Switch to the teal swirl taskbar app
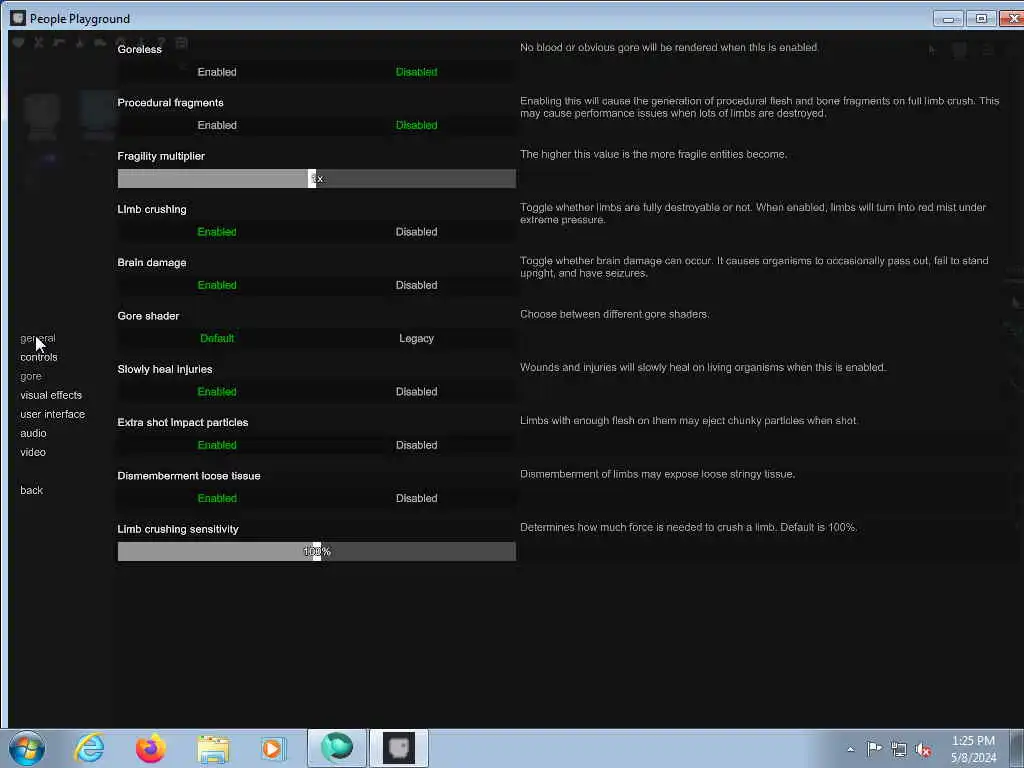The width and height of the screenshot is (1024, 768). tap(337, 748)
